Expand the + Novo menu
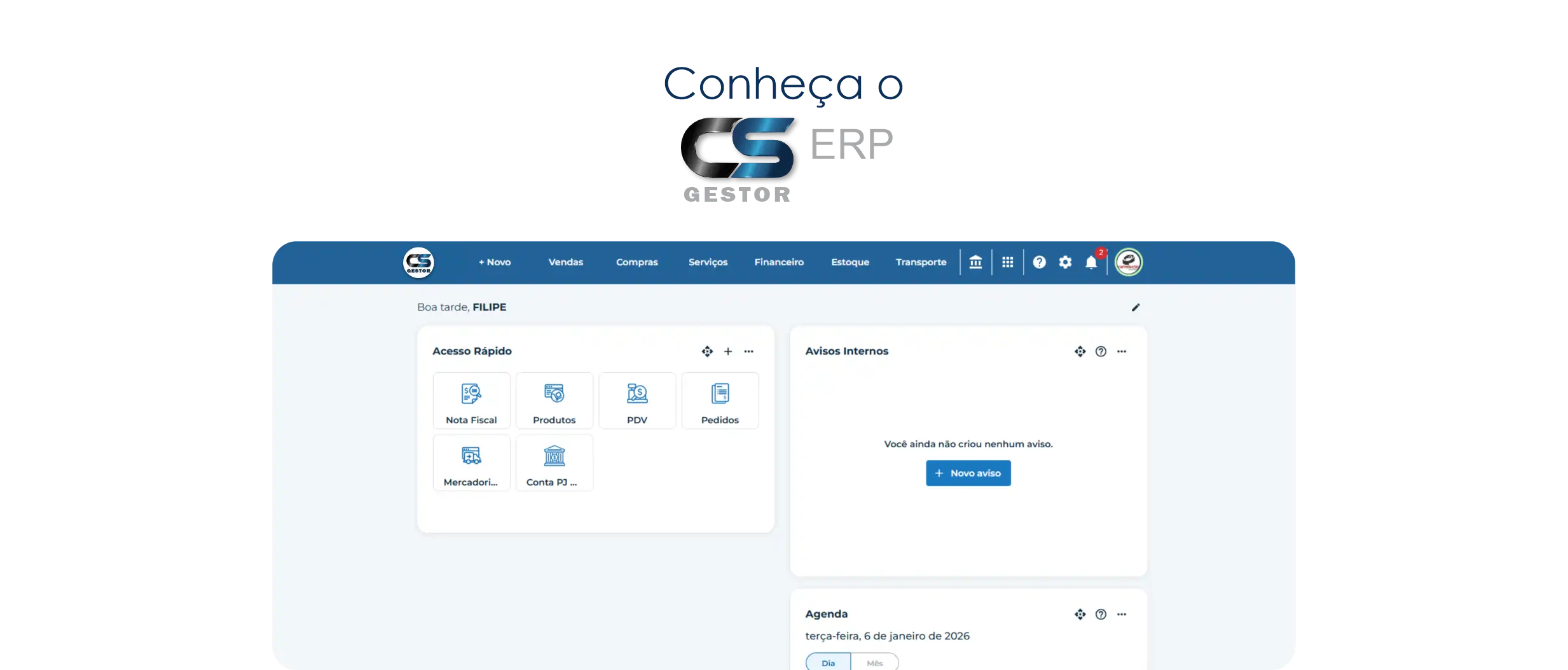 pos(495,262)
